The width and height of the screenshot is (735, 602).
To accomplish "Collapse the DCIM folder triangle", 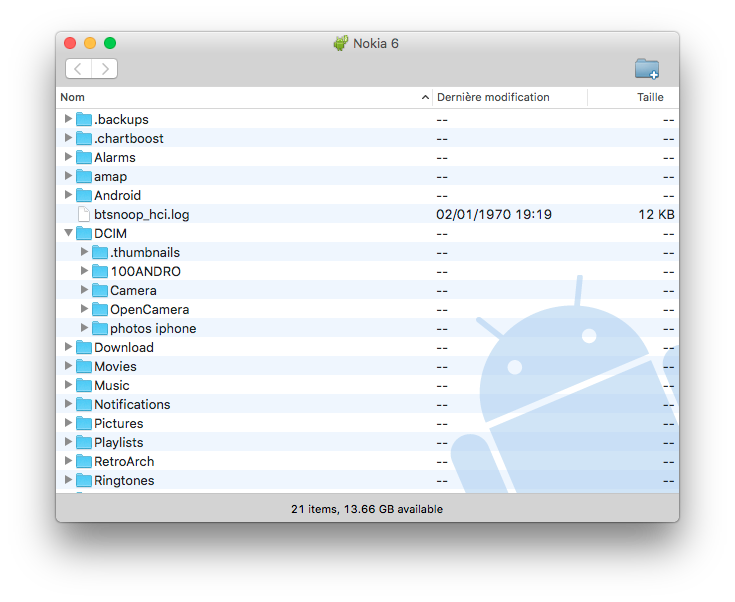I will click(x=68, y=233).
